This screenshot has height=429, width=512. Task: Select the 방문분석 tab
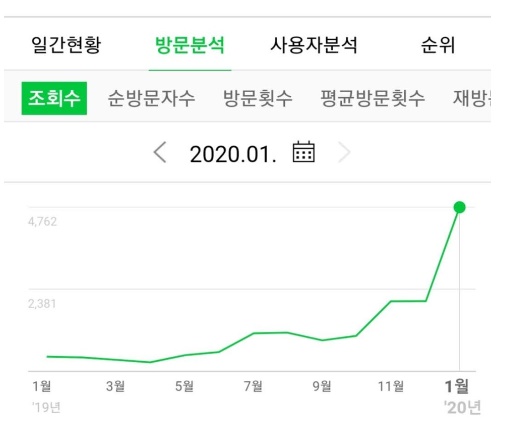point(190,45)
